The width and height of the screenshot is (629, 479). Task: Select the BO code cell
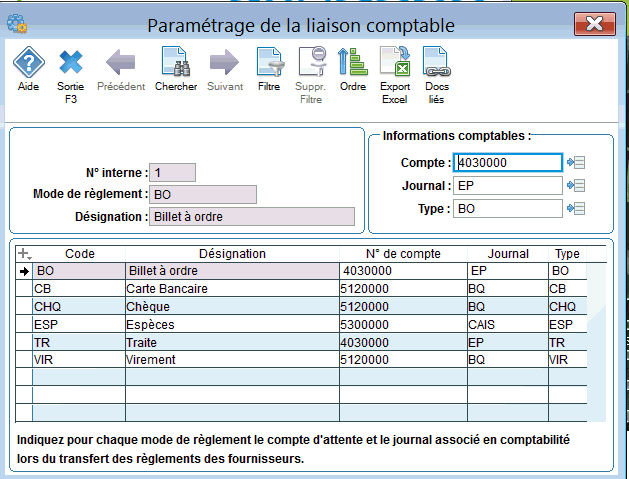click(79, 271)
